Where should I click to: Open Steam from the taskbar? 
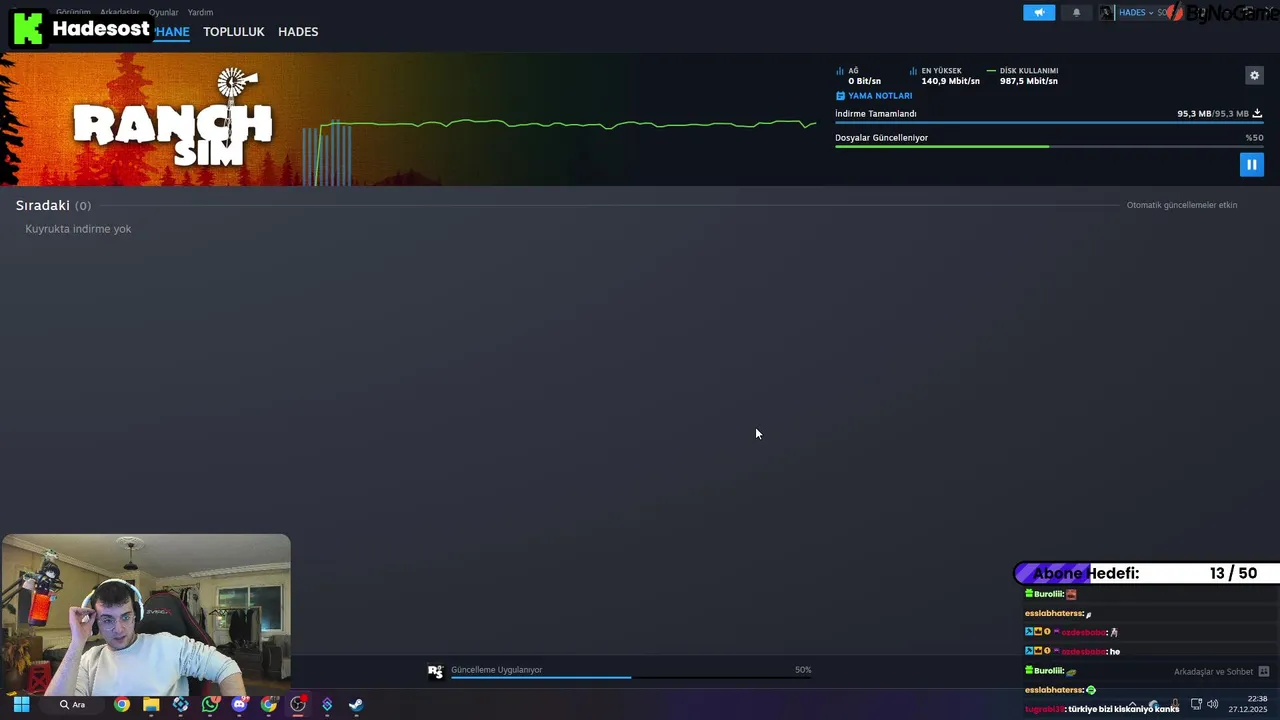(356, 704)
